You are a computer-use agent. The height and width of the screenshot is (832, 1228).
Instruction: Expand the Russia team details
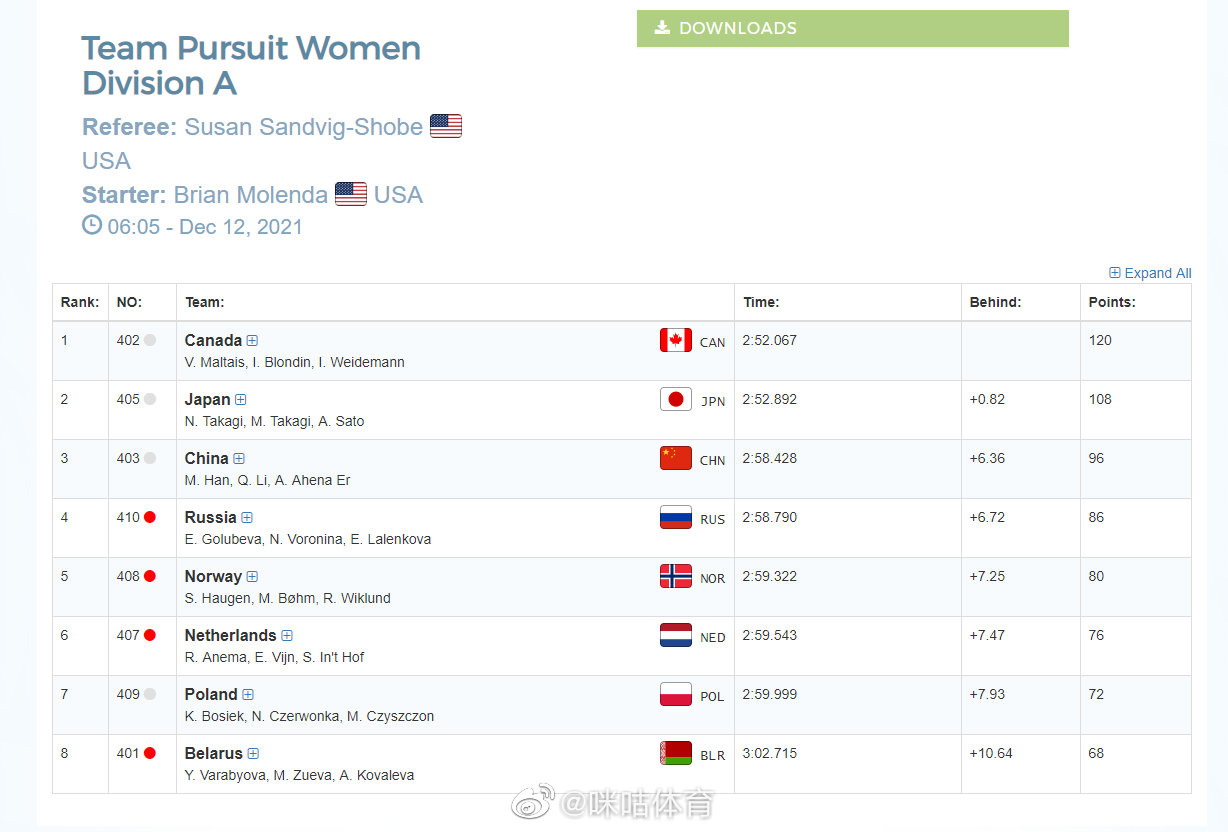pos(247,518)
